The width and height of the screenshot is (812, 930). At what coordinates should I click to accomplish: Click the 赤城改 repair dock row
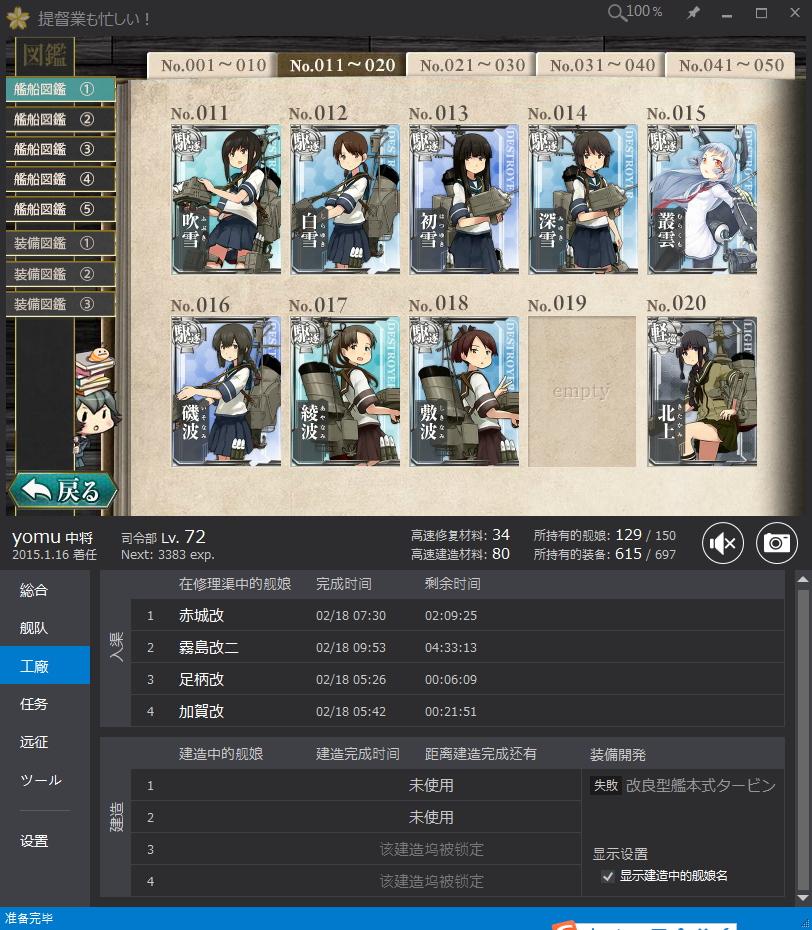[x=457, y=615]
